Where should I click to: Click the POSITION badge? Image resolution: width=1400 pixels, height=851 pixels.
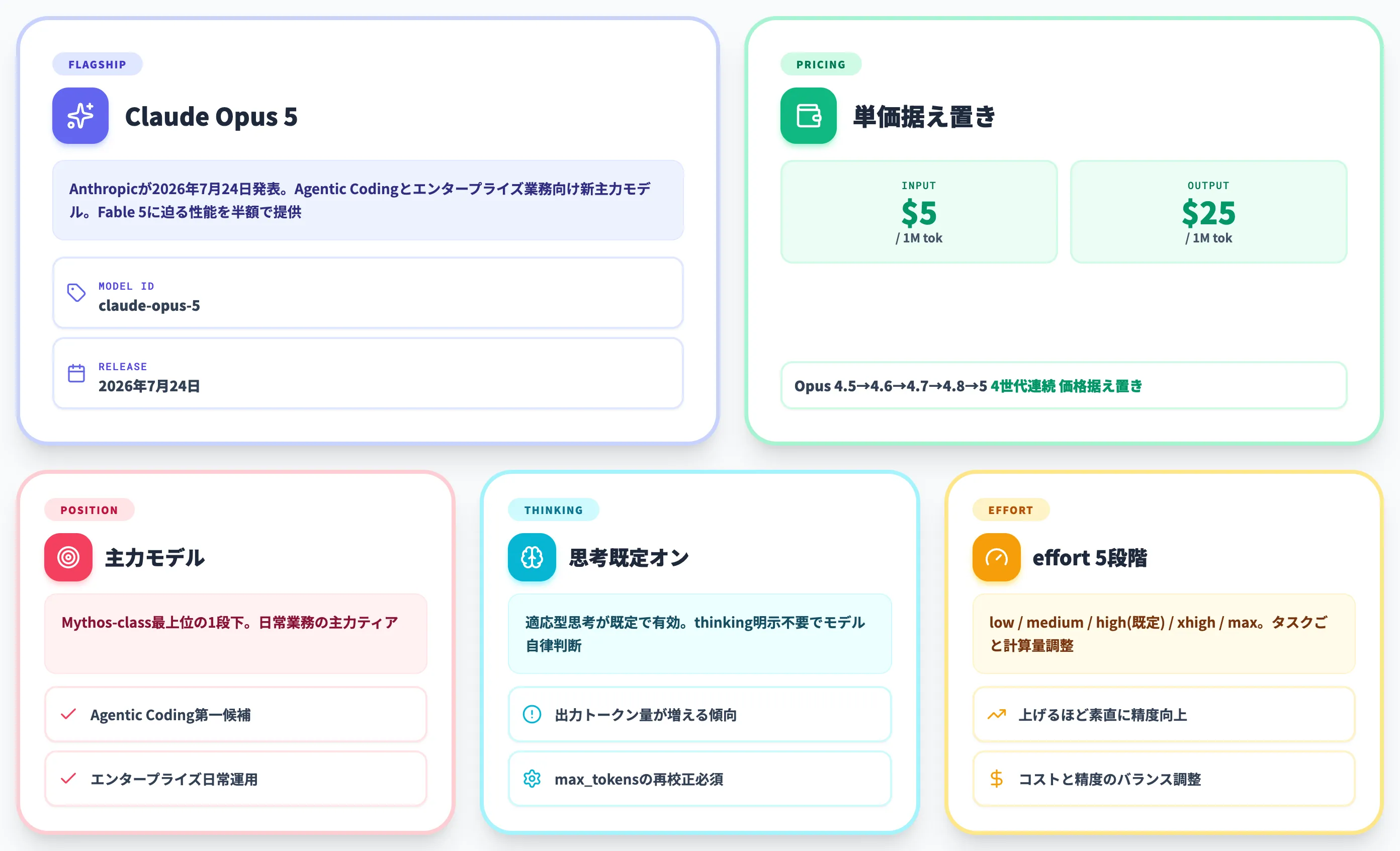tap(89, 509)
